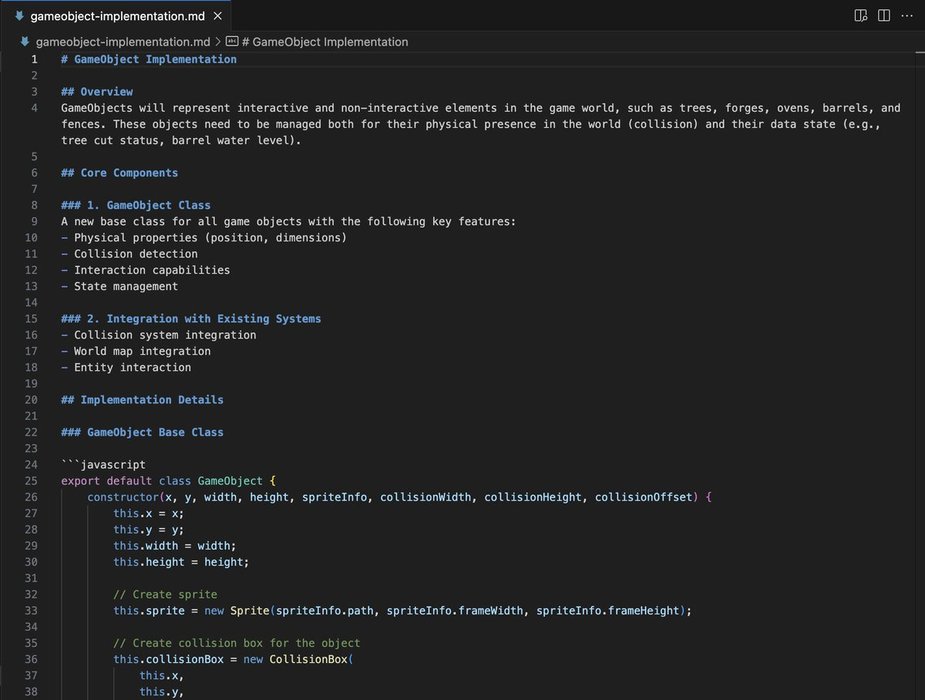Click the markdown file icon in the tab
Viewport: 925px width, 700px height.
pyautogui.click(x=19, y=16)
